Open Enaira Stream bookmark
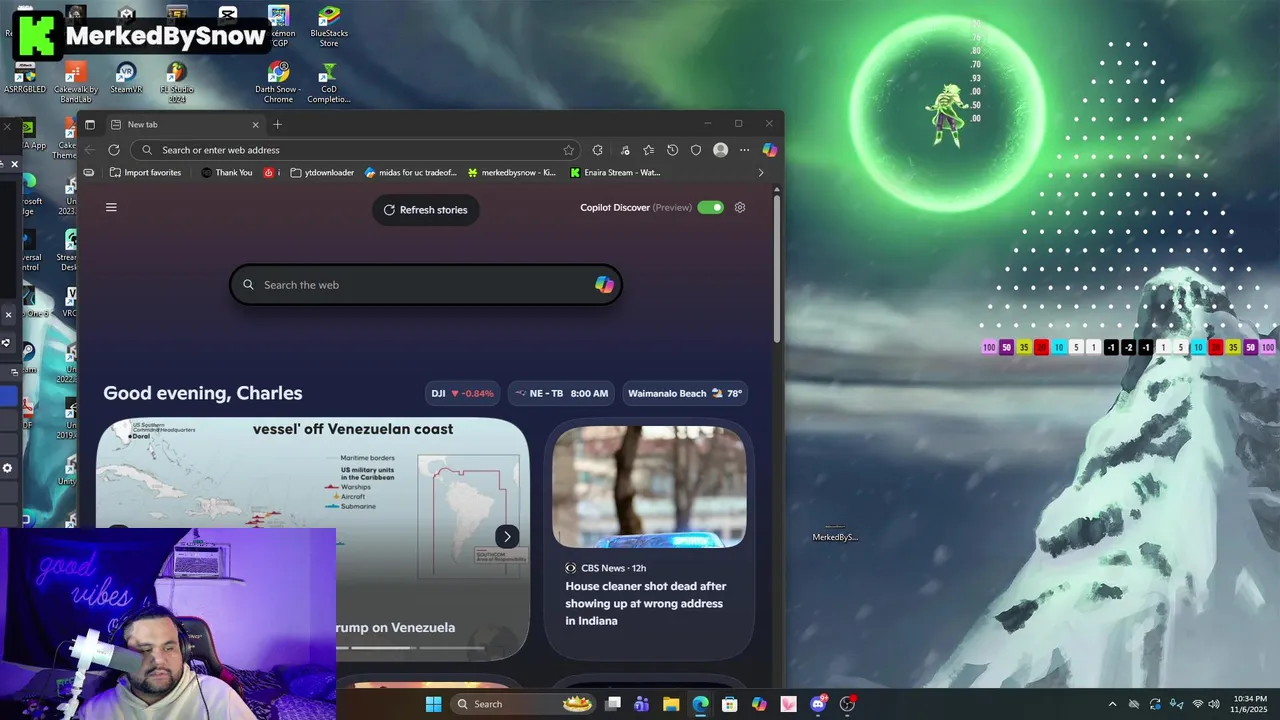 tap(615, 172)
